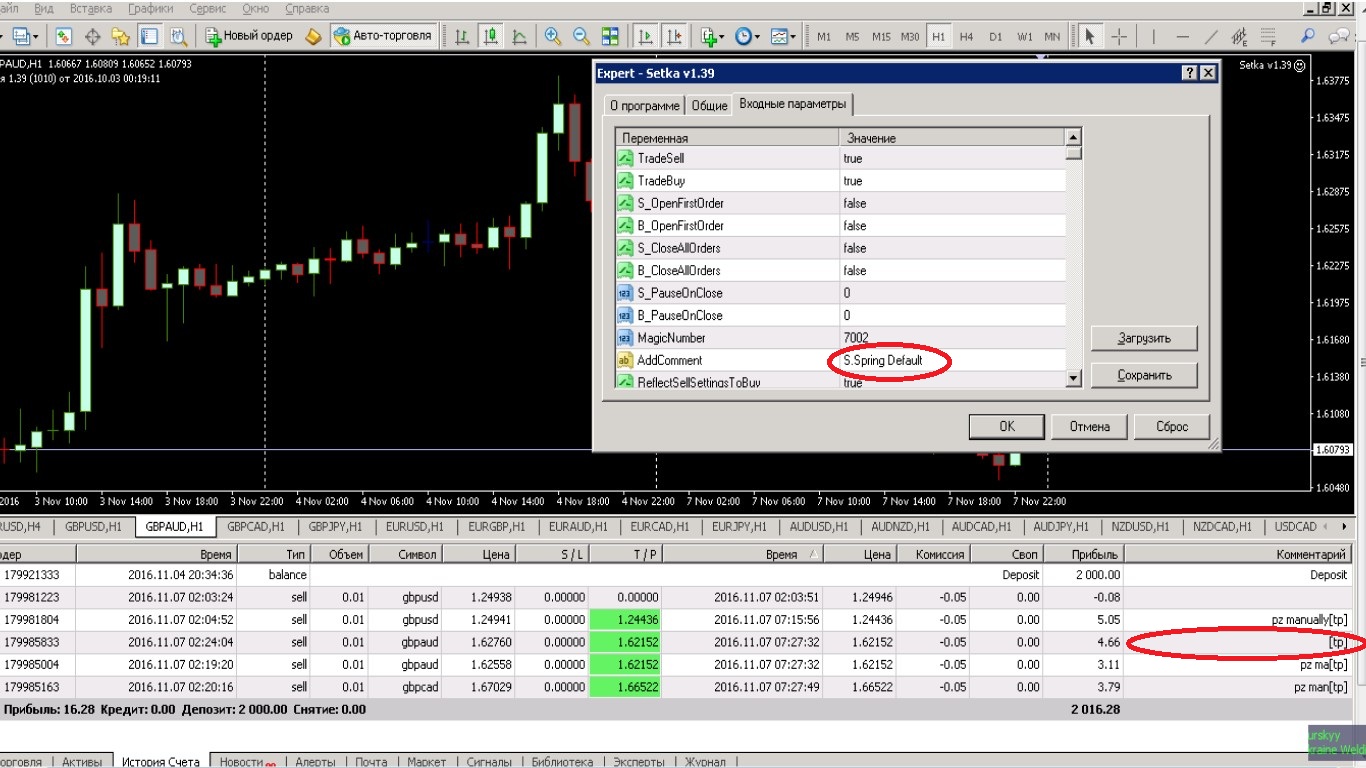Open the Strategy Tester icon
The width and height of the screenshot is (1366, 768).
coord(178,36)
